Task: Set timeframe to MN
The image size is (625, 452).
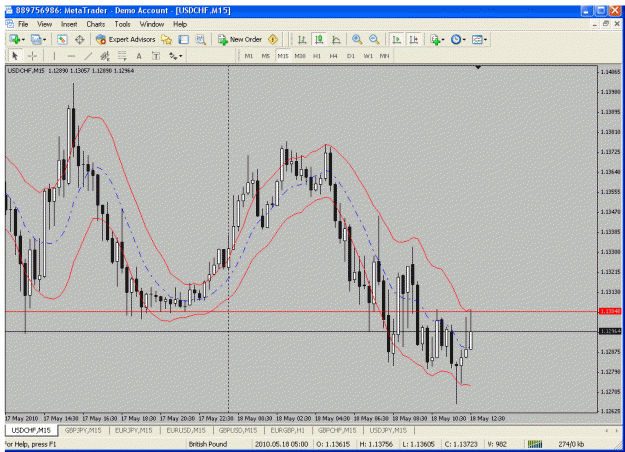Action: point(384,56)
